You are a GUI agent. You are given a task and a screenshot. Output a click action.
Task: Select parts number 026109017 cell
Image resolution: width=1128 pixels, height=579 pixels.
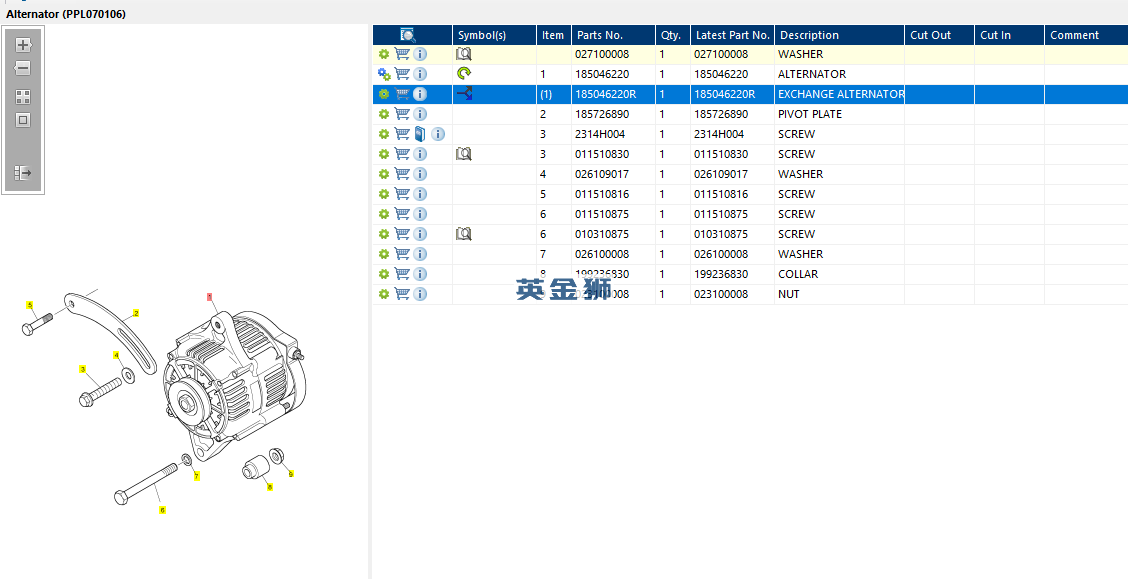coord(613,174)
